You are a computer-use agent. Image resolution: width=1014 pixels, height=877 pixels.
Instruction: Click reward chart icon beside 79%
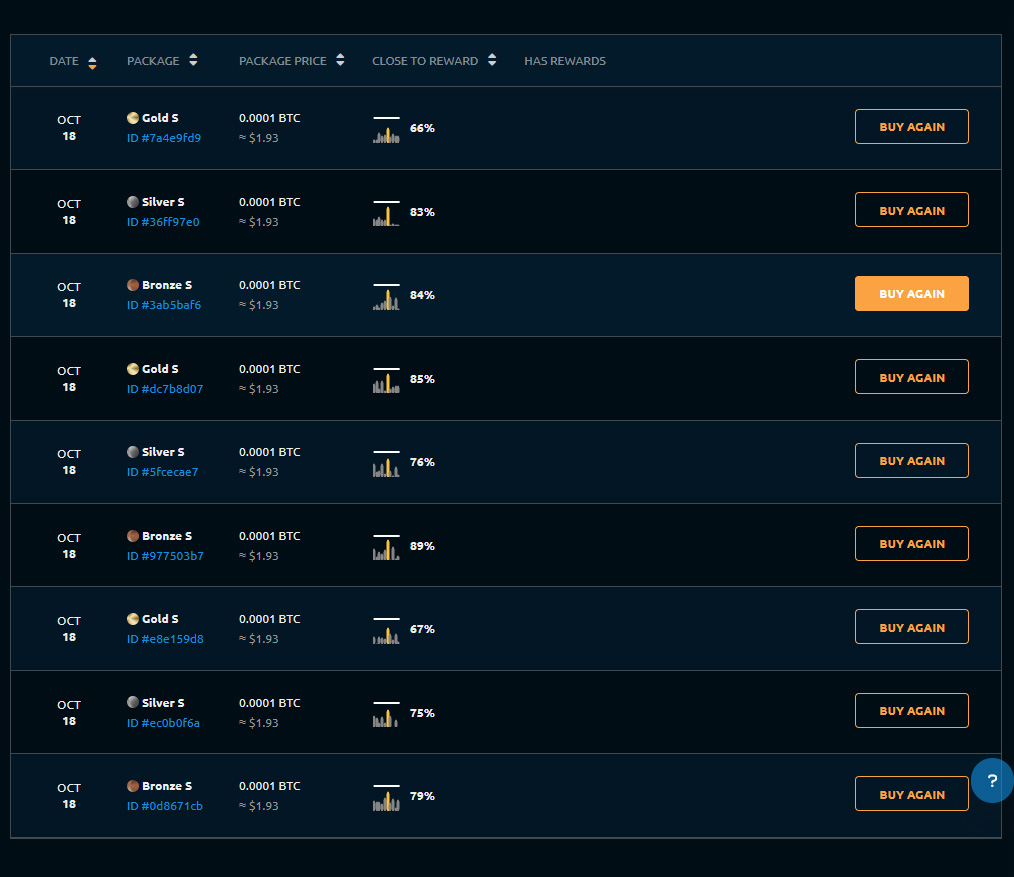[x=386, y=797]
